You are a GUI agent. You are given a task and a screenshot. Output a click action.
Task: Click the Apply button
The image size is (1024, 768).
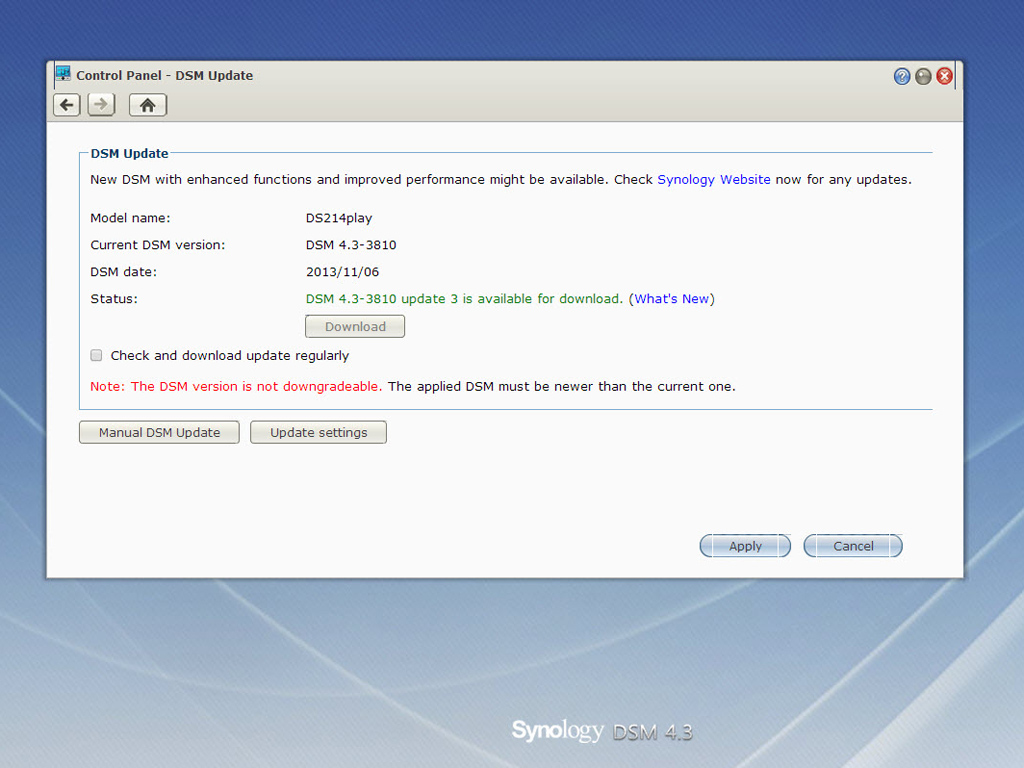[x=745, y=546]
